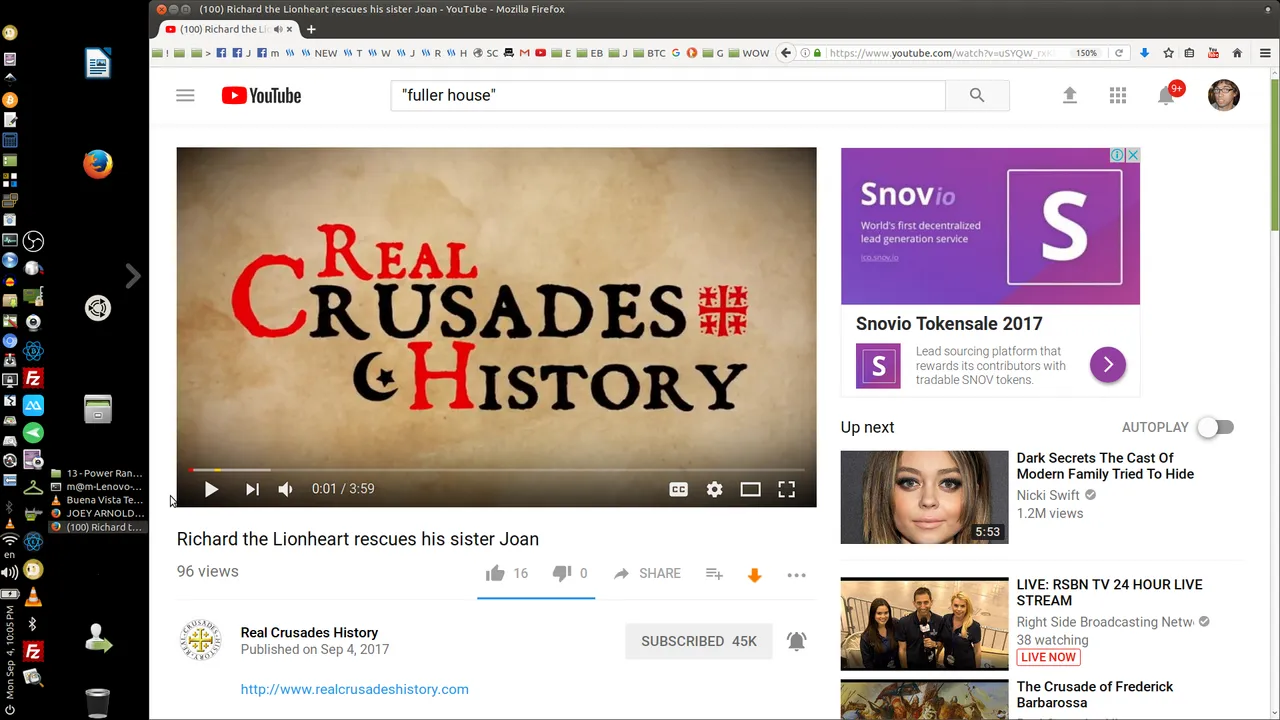Like the video with 16 likes
The height and width of the screenshot is (720, 1280).
point(507,573)
